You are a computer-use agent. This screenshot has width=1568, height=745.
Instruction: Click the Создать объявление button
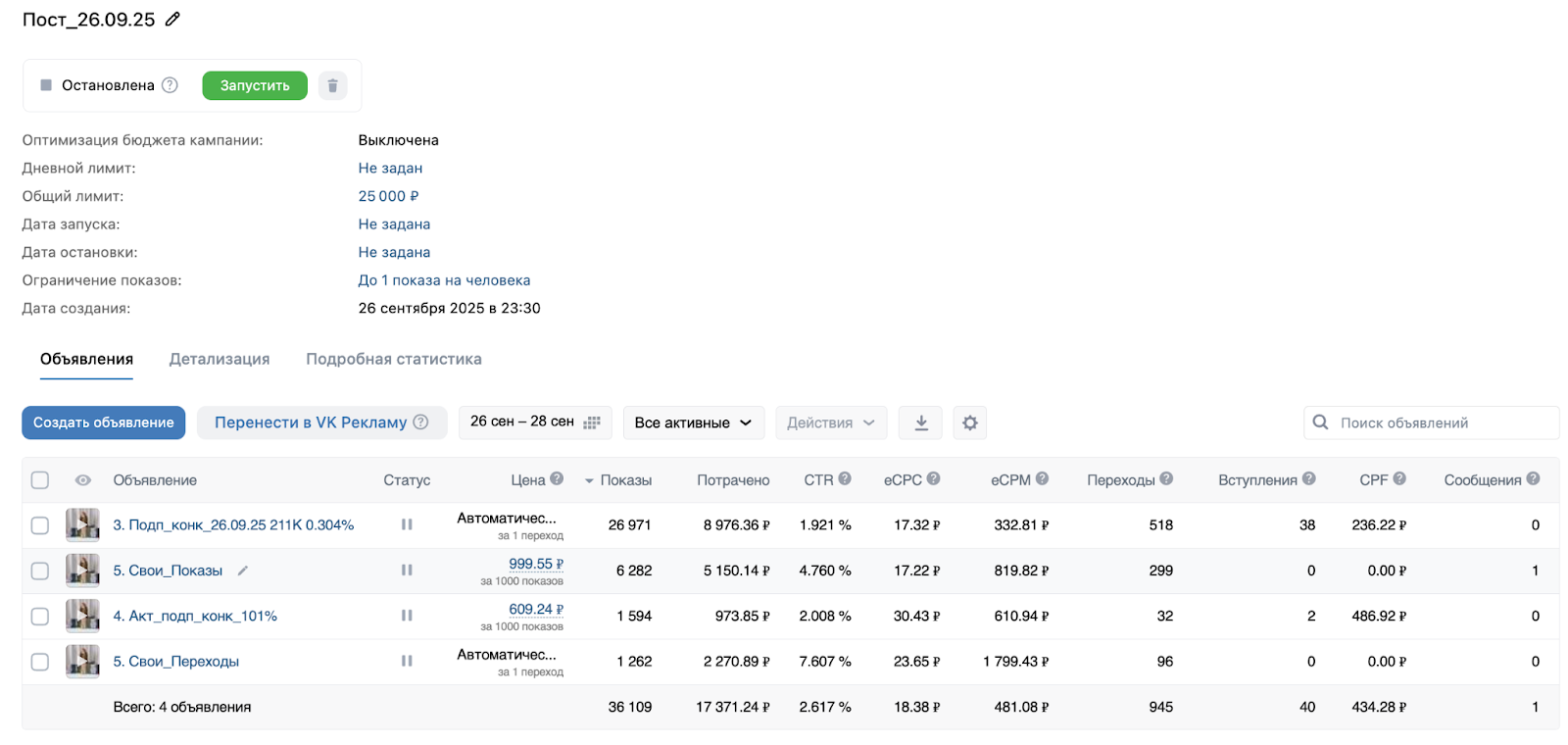click(104, 422)
